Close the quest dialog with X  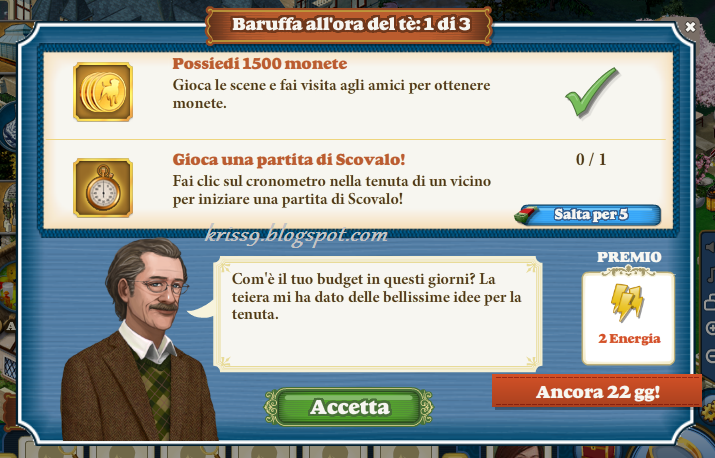pos(690,27)
